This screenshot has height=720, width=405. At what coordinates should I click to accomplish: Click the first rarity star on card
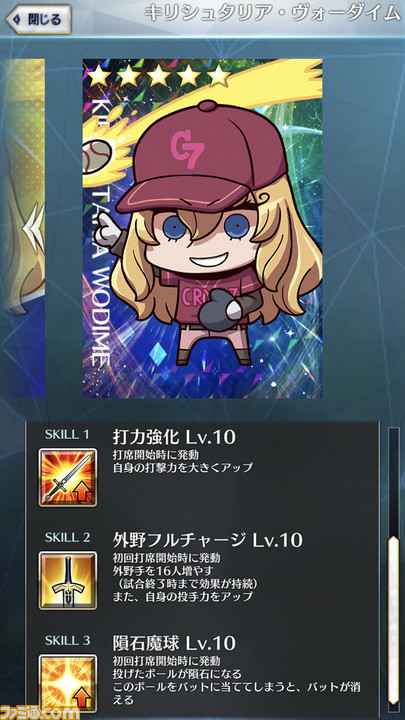98,76
